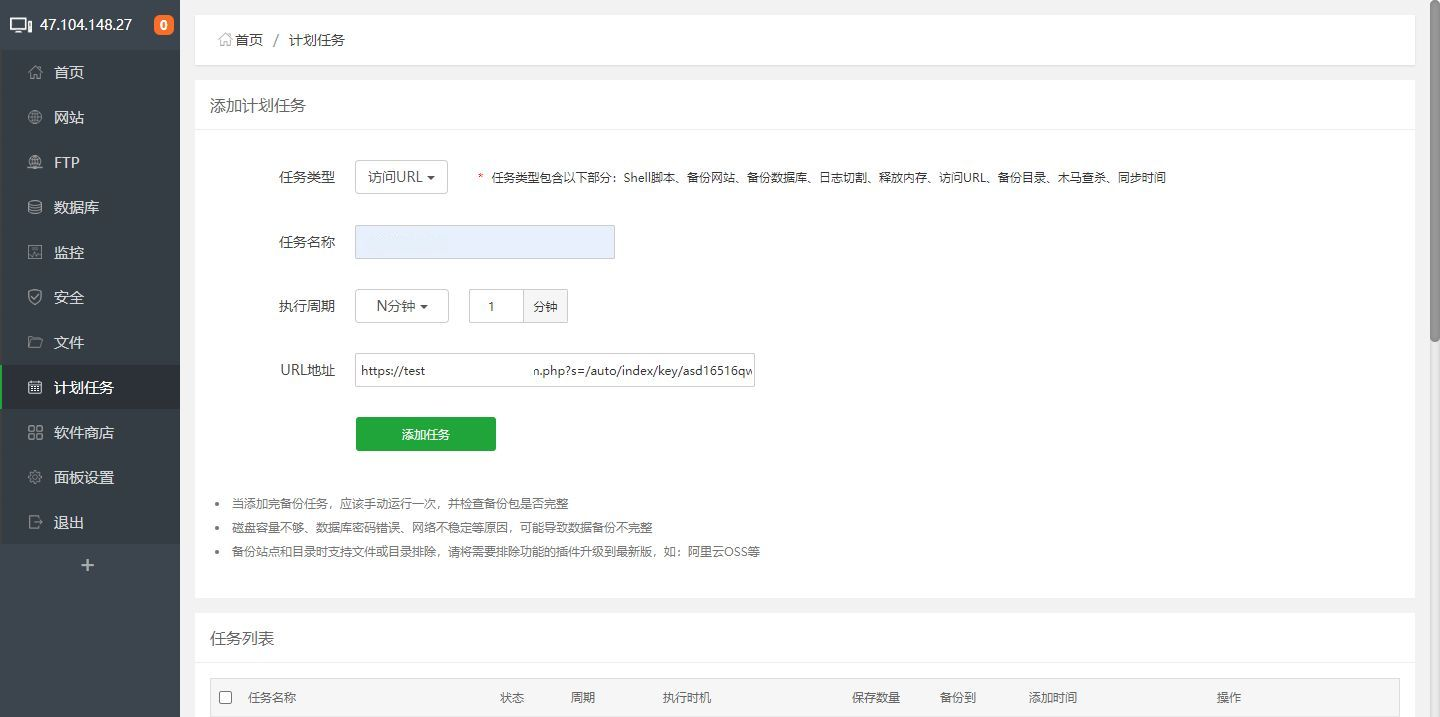1440x717 pixels.
Task: Click the green 添加任务 button
Action: [426, 434]
